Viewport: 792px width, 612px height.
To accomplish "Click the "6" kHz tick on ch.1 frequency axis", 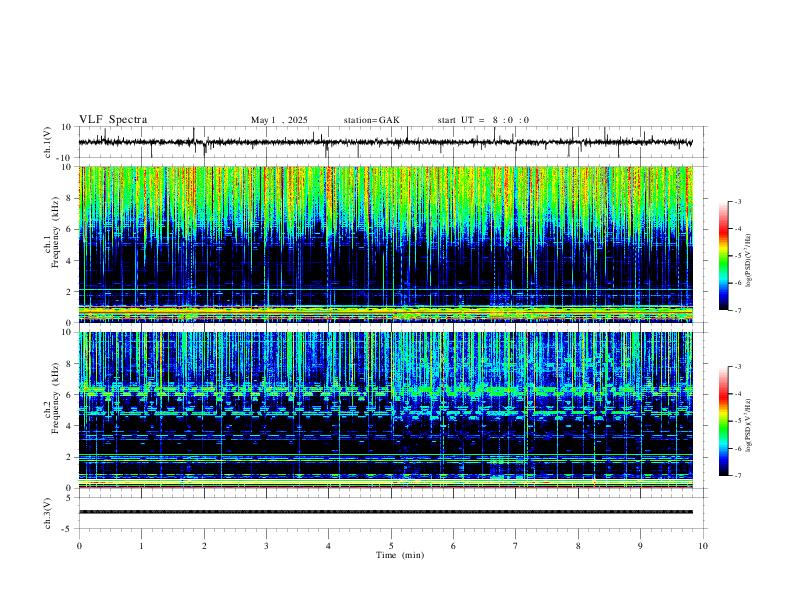I will 70,229.
